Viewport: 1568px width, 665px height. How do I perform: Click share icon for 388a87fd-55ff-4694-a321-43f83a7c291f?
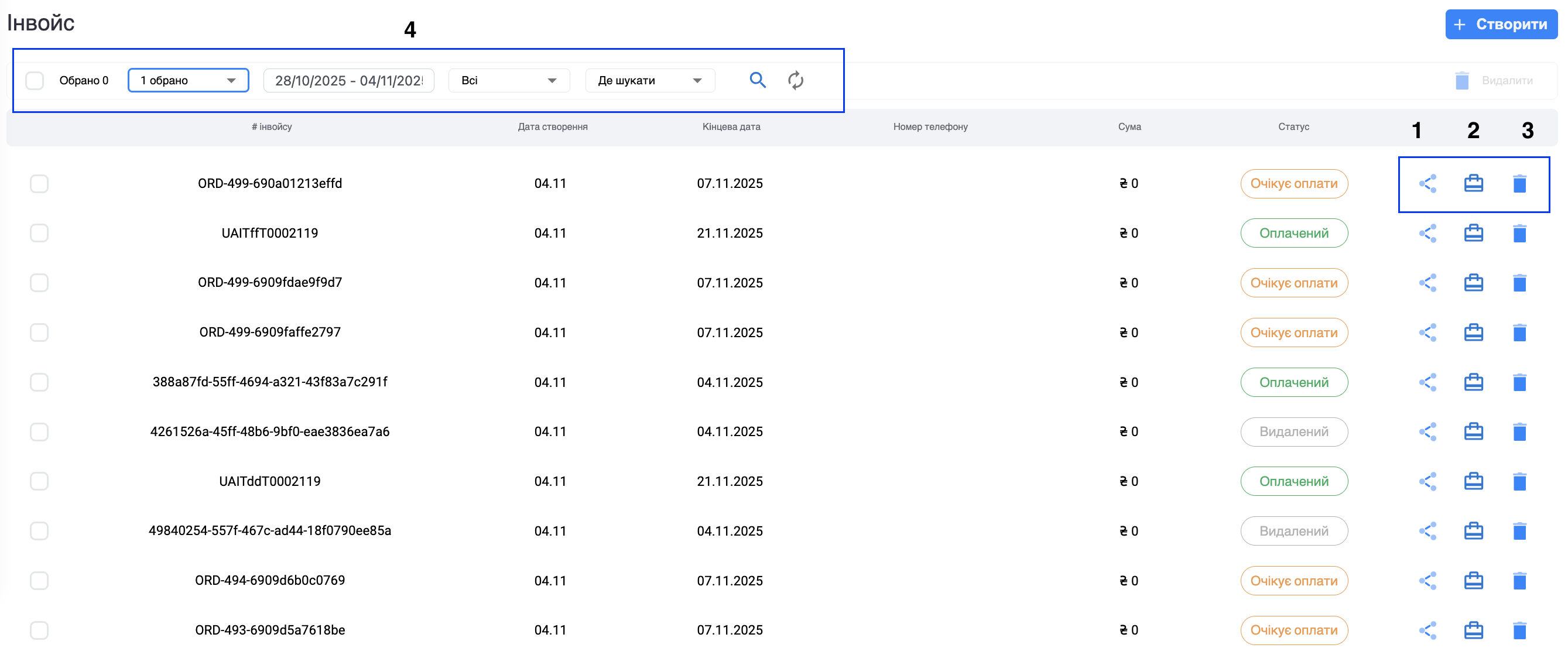(x=1427, y=382)
